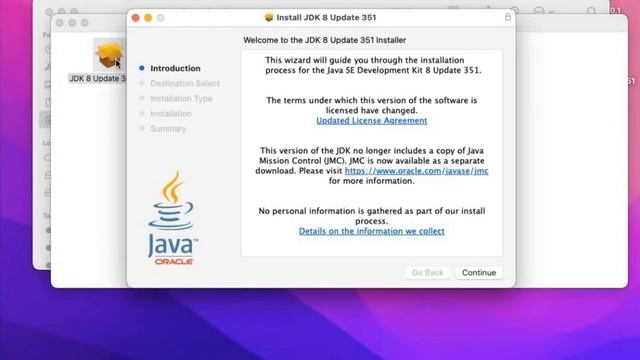Select the Introduction step

pos(175,68)
